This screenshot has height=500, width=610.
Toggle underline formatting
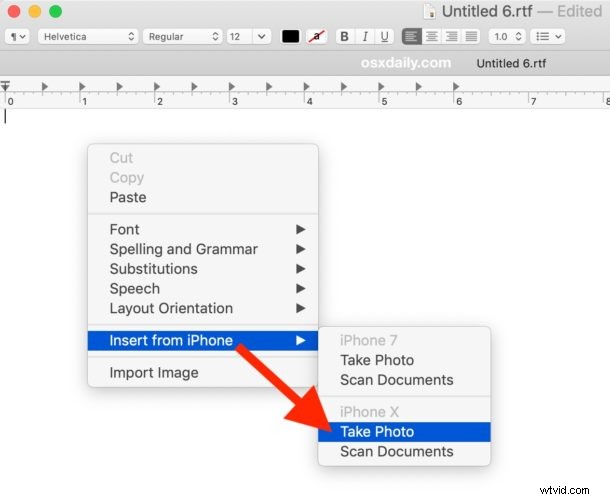coord(384,37)
